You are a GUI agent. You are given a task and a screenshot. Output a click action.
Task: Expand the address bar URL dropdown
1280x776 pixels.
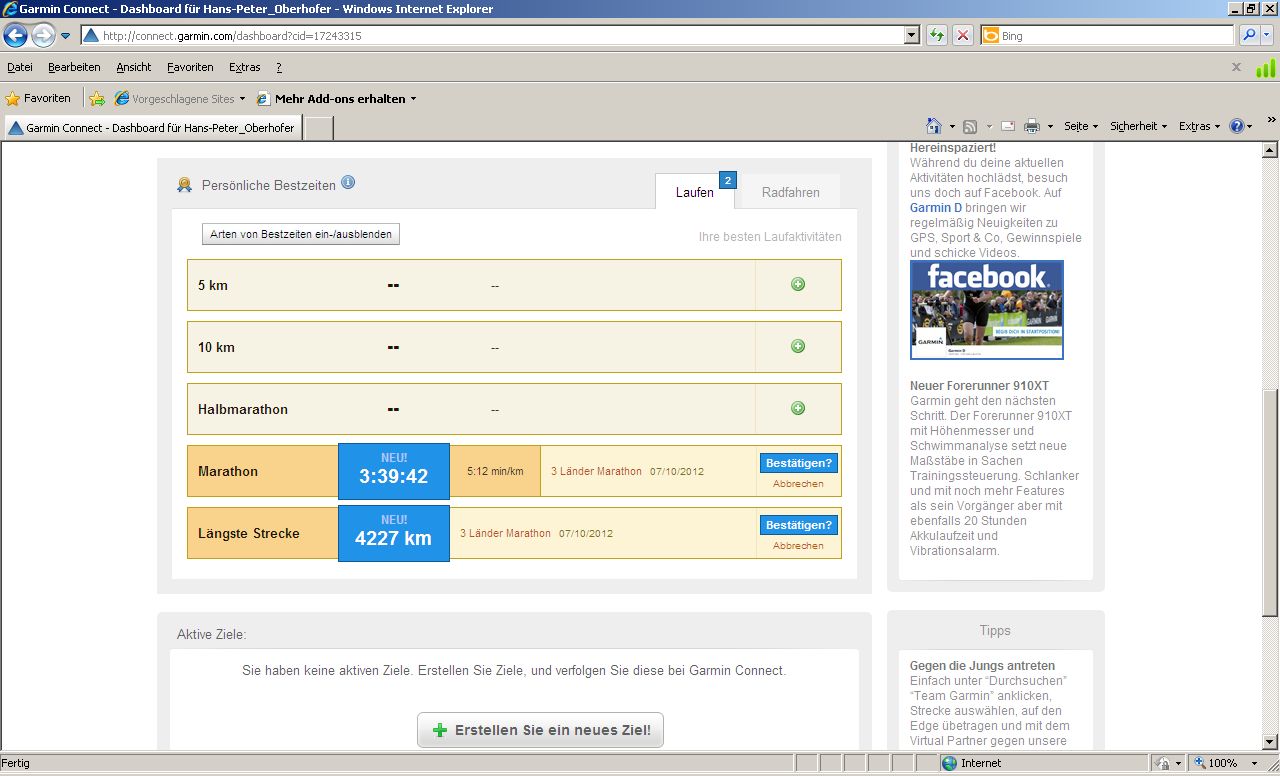pos(911,36)
